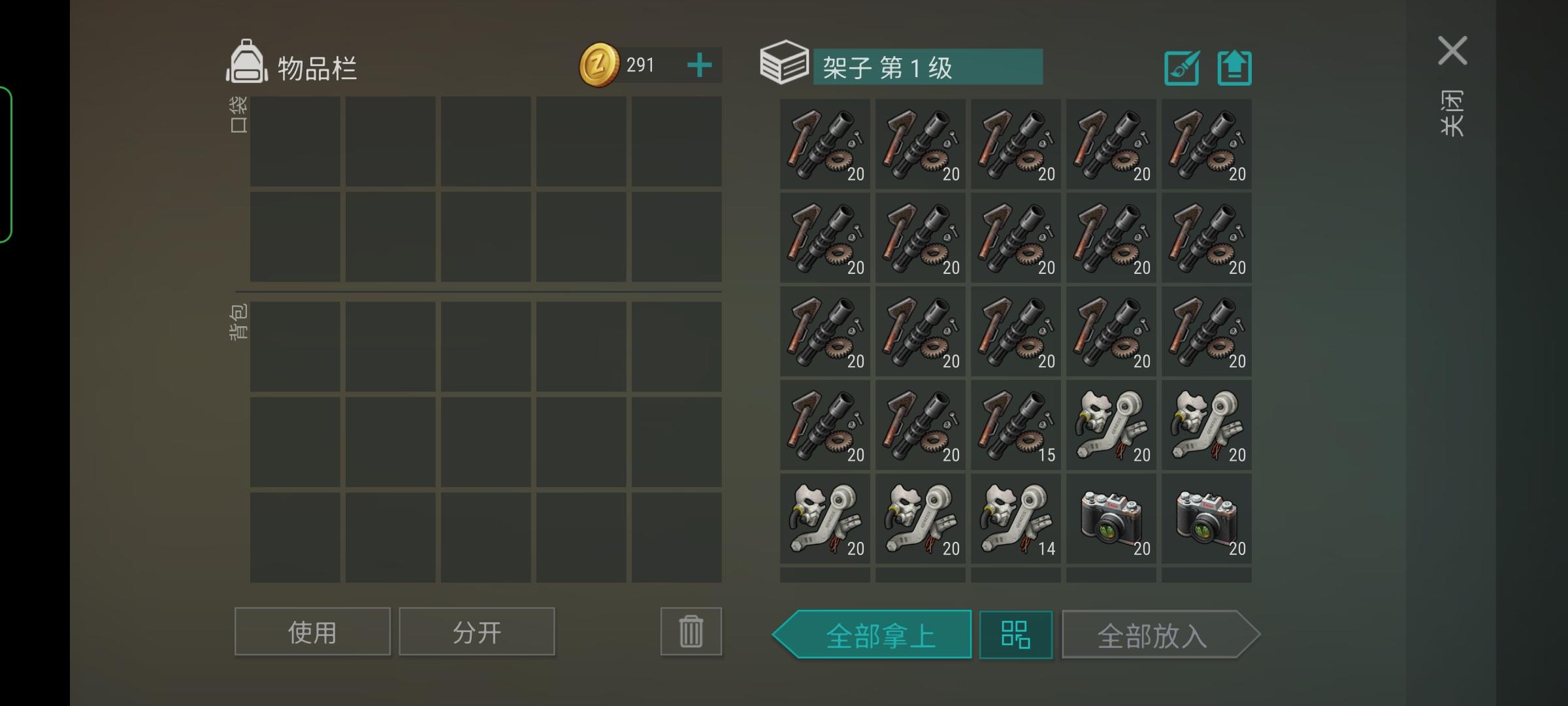Select the first empty backpack slot
The height and width of the screenshot is (706, 1568).
point(295,346)
